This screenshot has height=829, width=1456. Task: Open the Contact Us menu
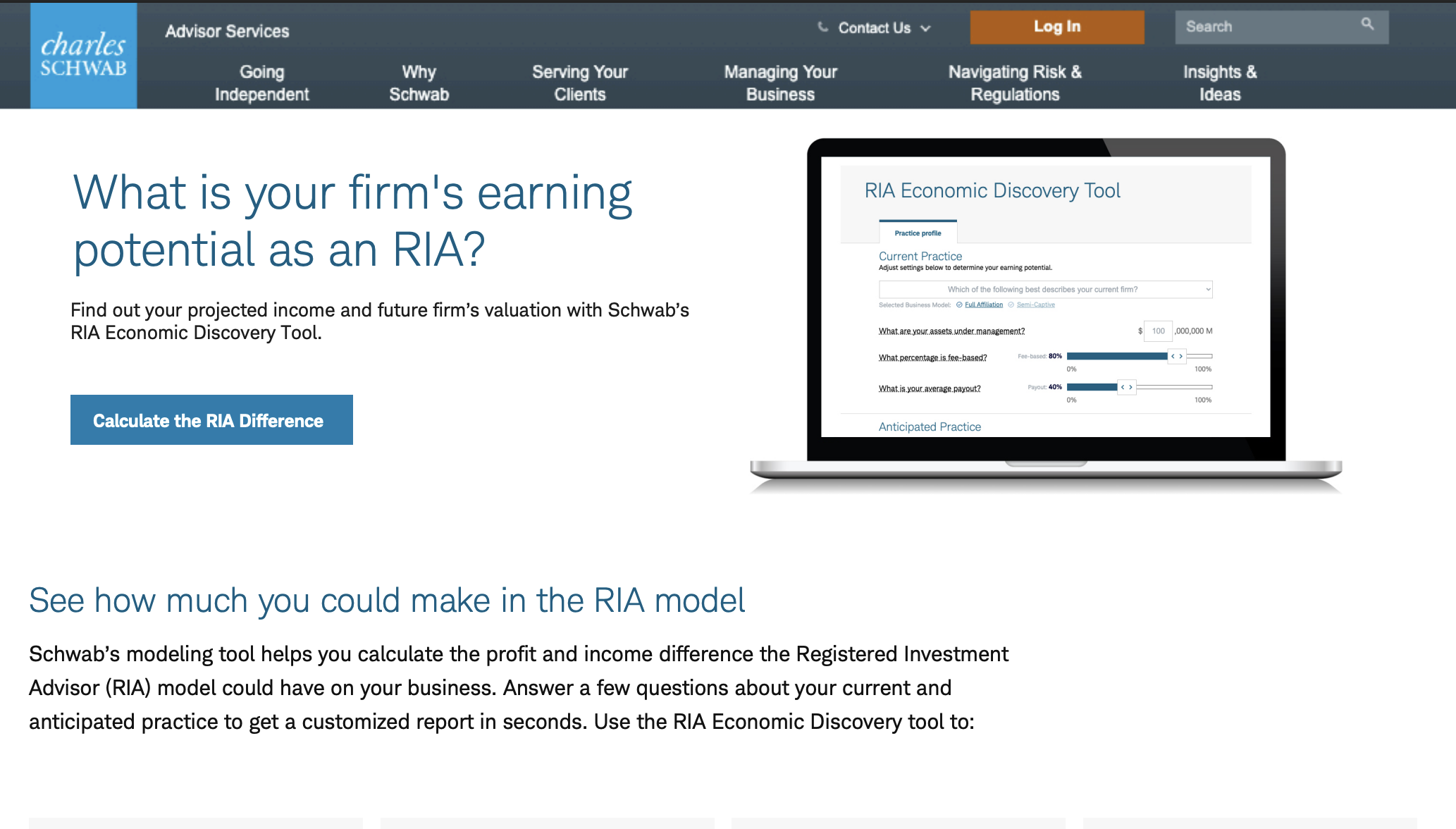(x=874, y=27)
